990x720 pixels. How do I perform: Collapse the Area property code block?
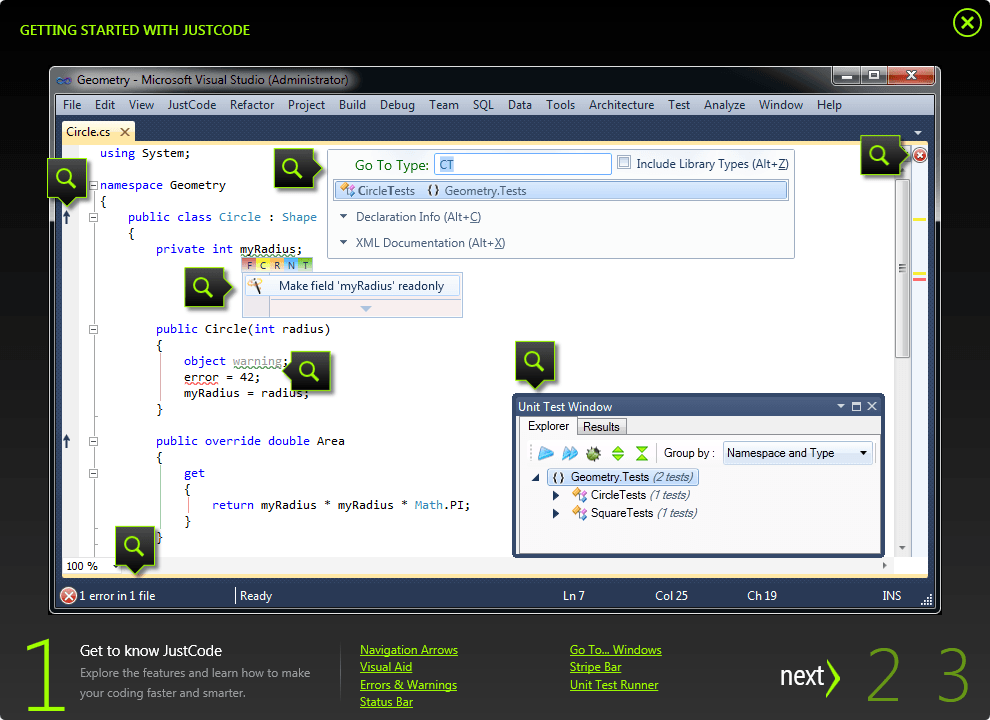pyautogui.click(x=93, y=441)
